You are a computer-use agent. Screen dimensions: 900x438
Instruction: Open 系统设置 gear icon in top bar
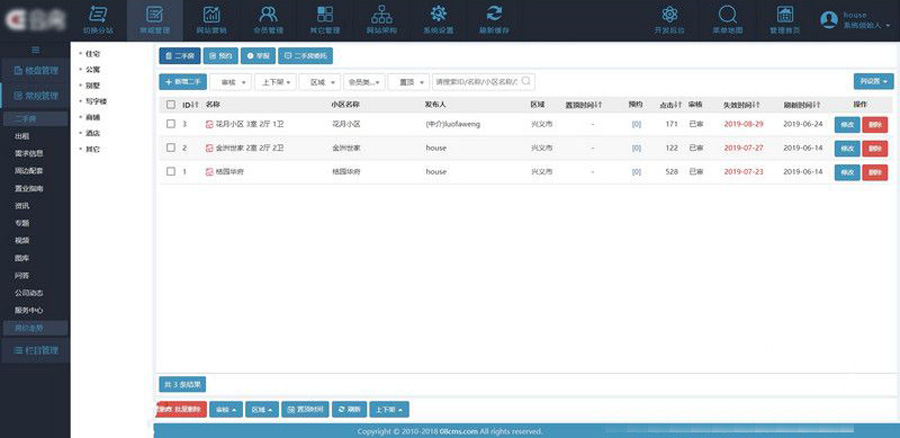pos(438,14)
